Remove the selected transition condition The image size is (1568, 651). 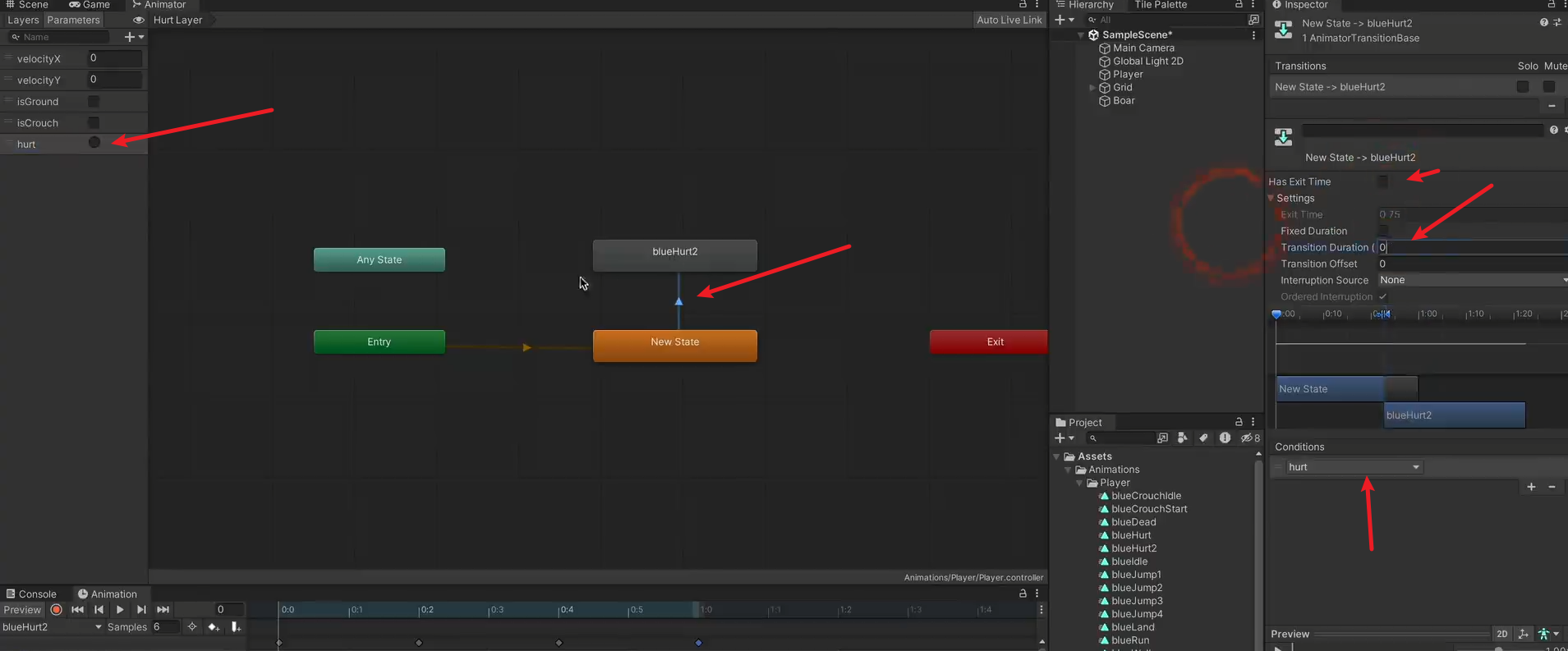1552,487
